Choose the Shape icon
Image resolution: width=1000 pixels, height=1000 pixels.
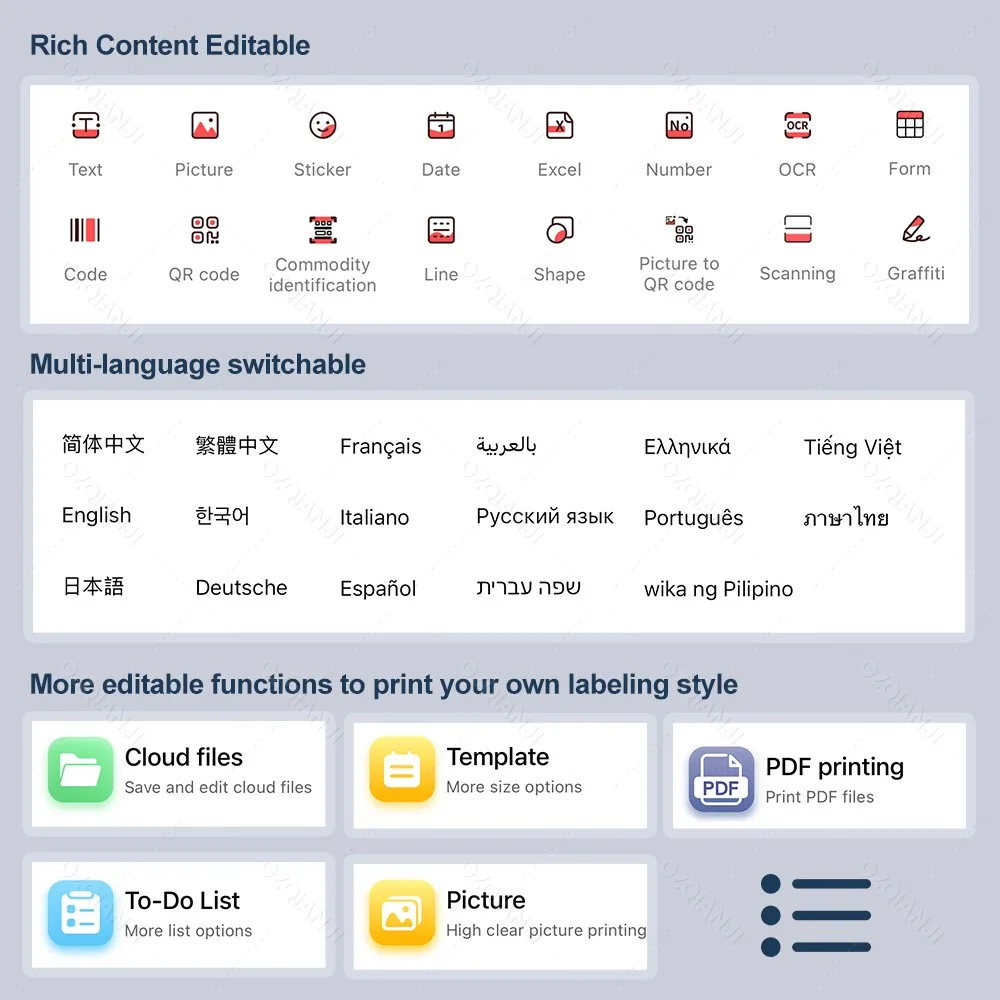[559, 229]
